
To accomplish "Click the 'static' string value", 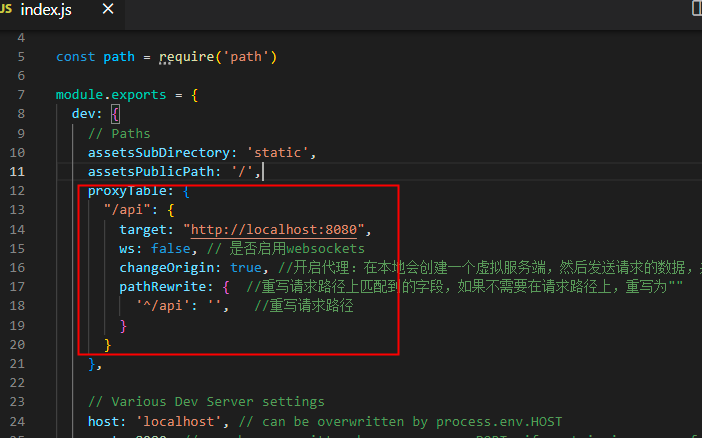I will pyautogui.click(x=278, y=153).
